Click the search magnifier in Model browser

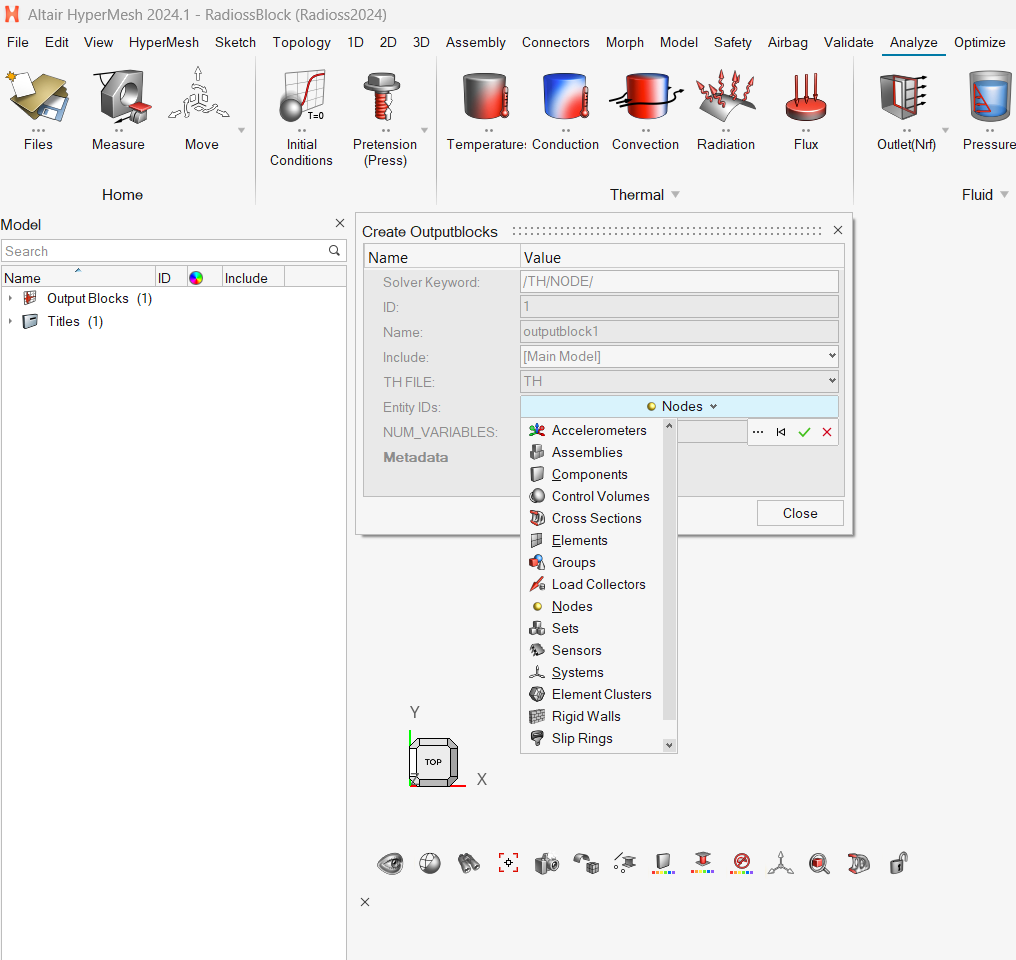tap(334, 251)
